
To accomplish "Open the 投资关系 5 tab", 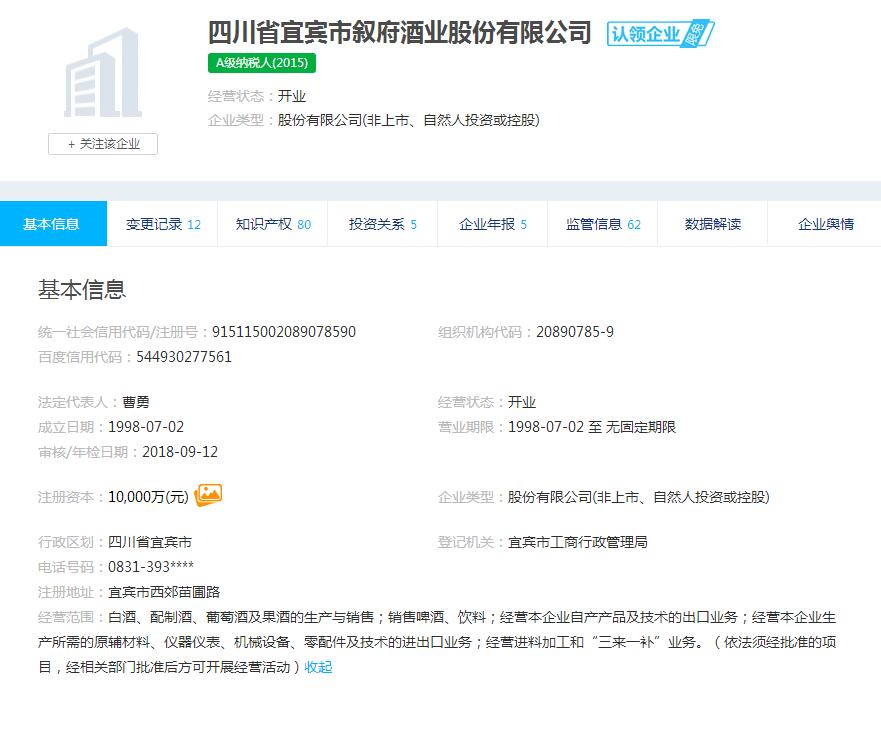I will point(383,224).
